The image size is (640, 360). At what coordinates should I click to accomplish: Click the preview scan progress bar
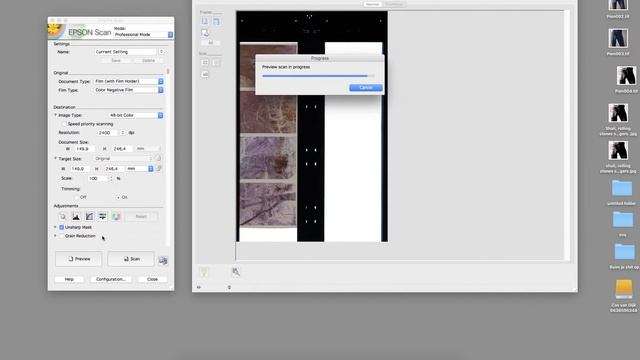pos(318,76)
